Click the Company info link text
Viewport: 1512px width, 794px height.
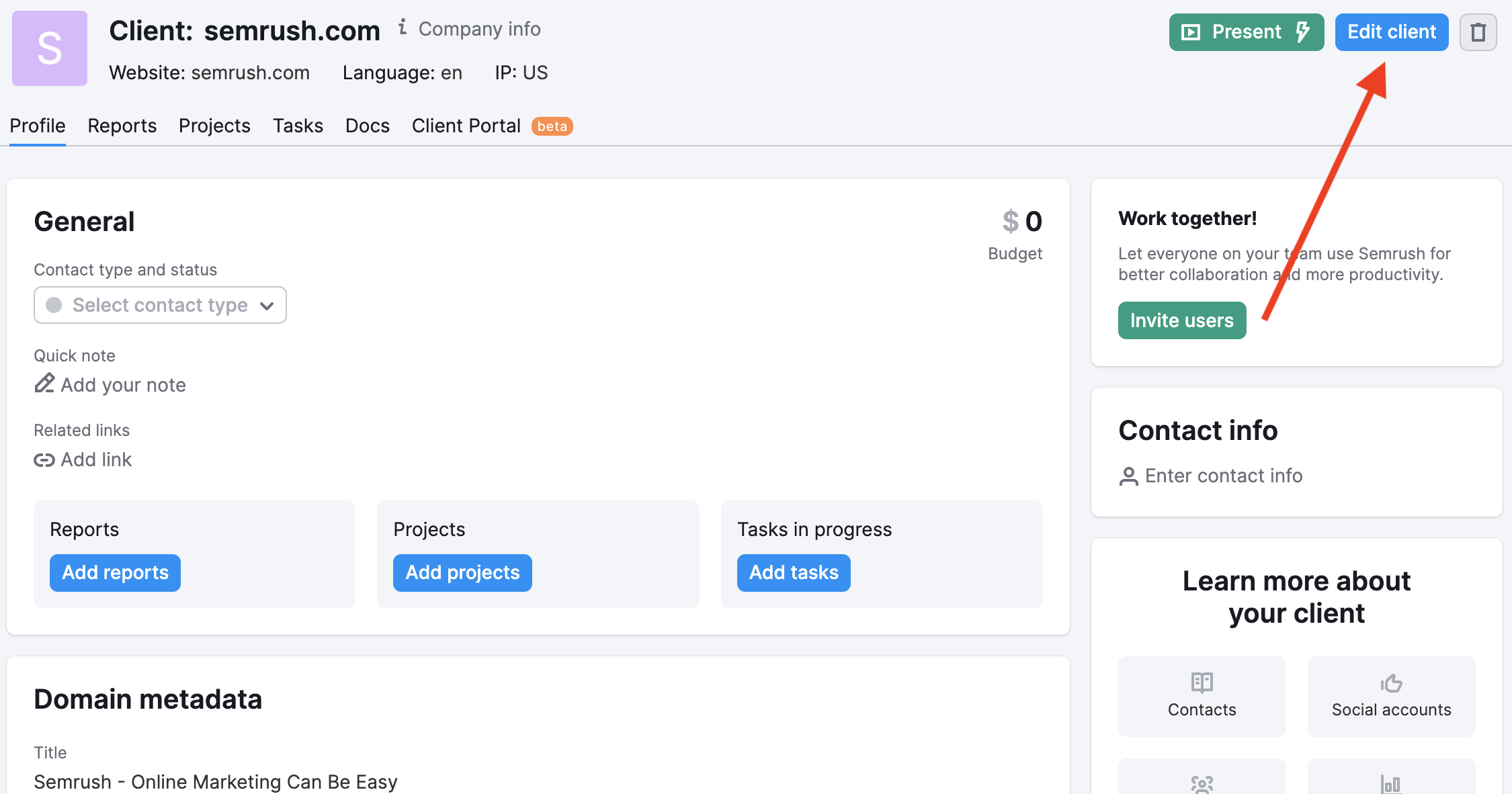(480, 29)
